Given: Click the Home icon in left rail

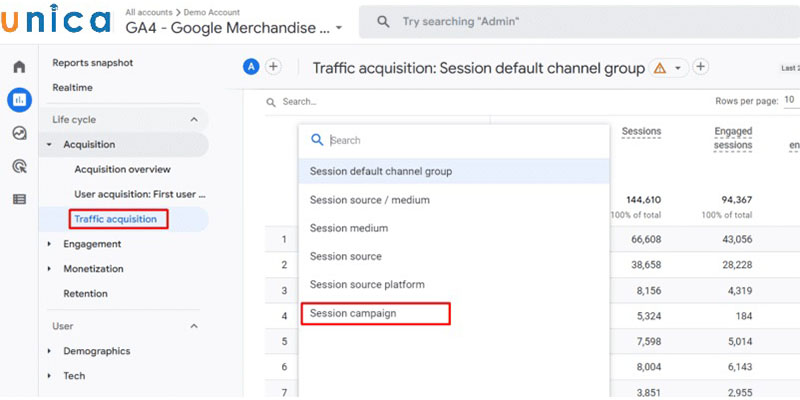Looking at the screenshot, I should tap(18, 67).
